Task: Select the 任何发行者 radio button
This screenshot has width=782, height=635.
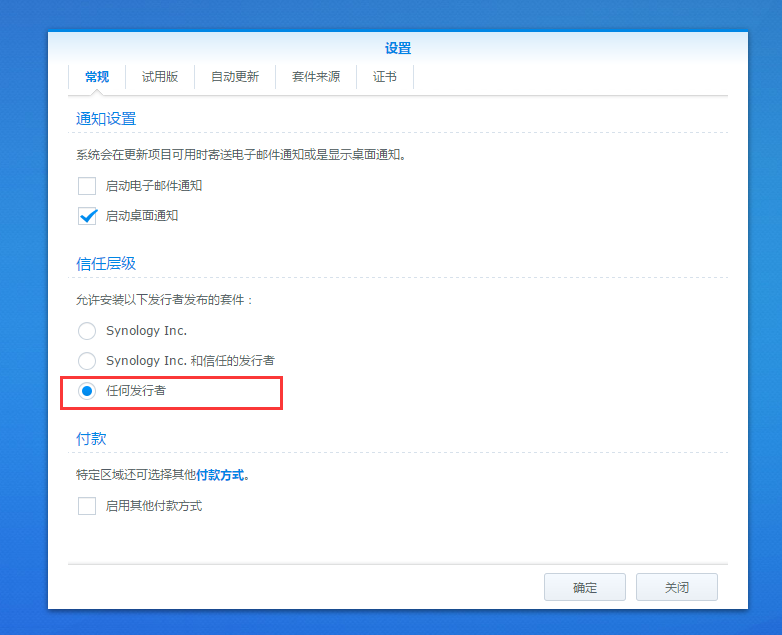Action: 87,391
